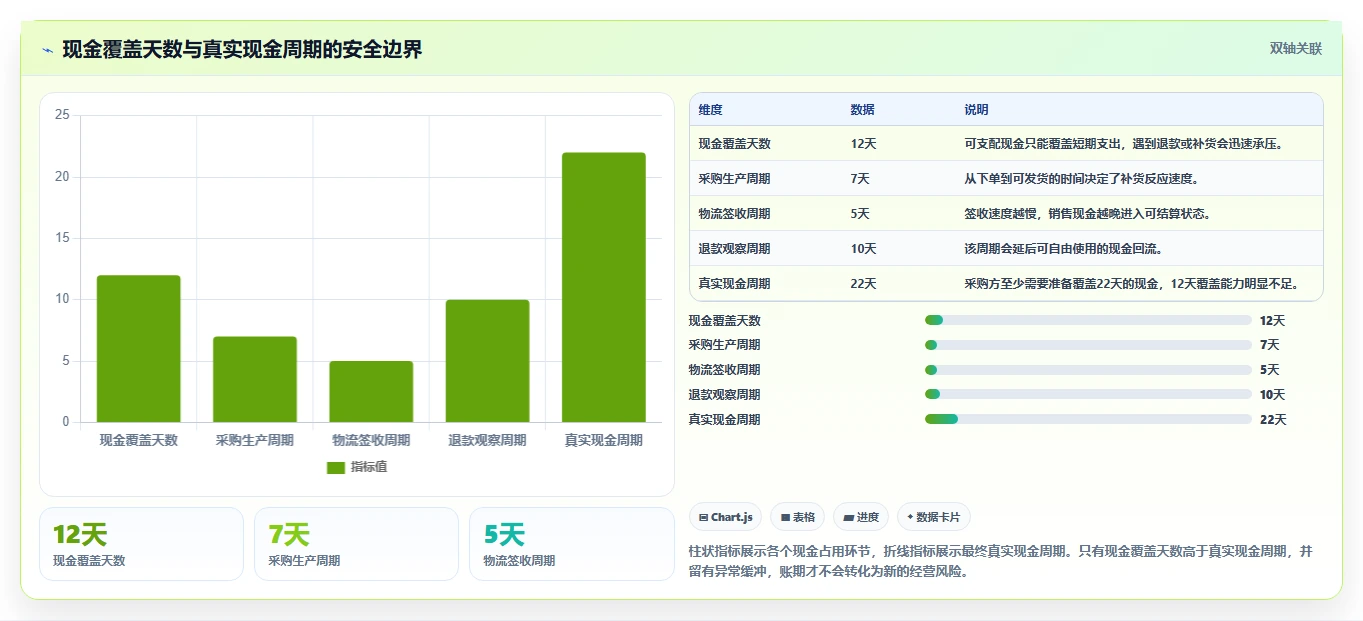Click the 10天 value in table
The image size is (1363, 621).
tap(864, 249)
